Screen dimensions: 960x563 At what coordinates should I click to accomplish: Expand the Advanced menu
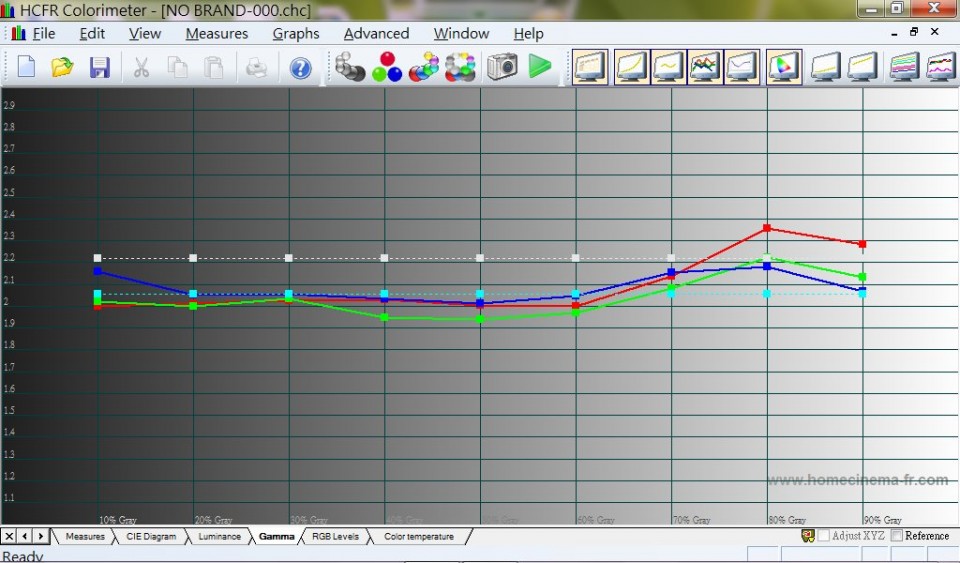coord(376,33)
